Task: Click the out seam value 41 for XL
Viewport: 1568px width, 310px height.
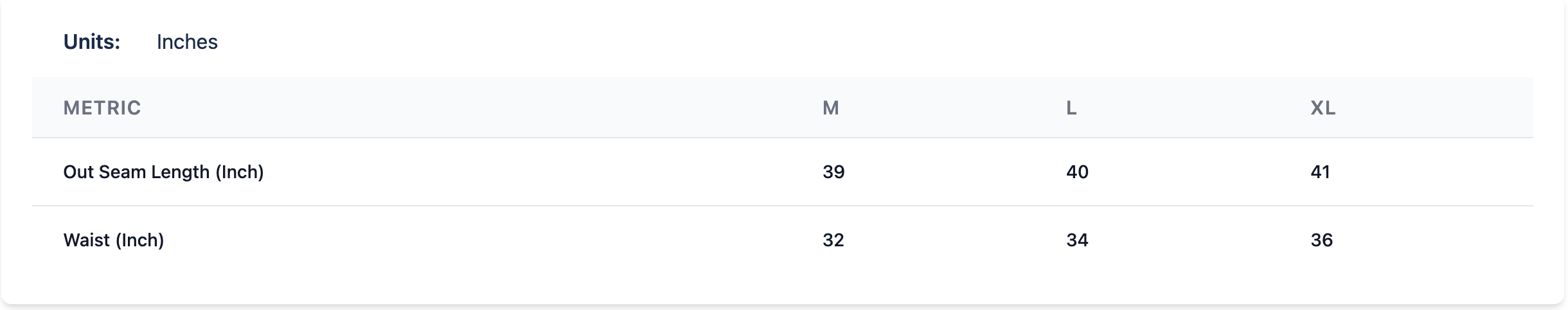Action: pos(1320,172)
